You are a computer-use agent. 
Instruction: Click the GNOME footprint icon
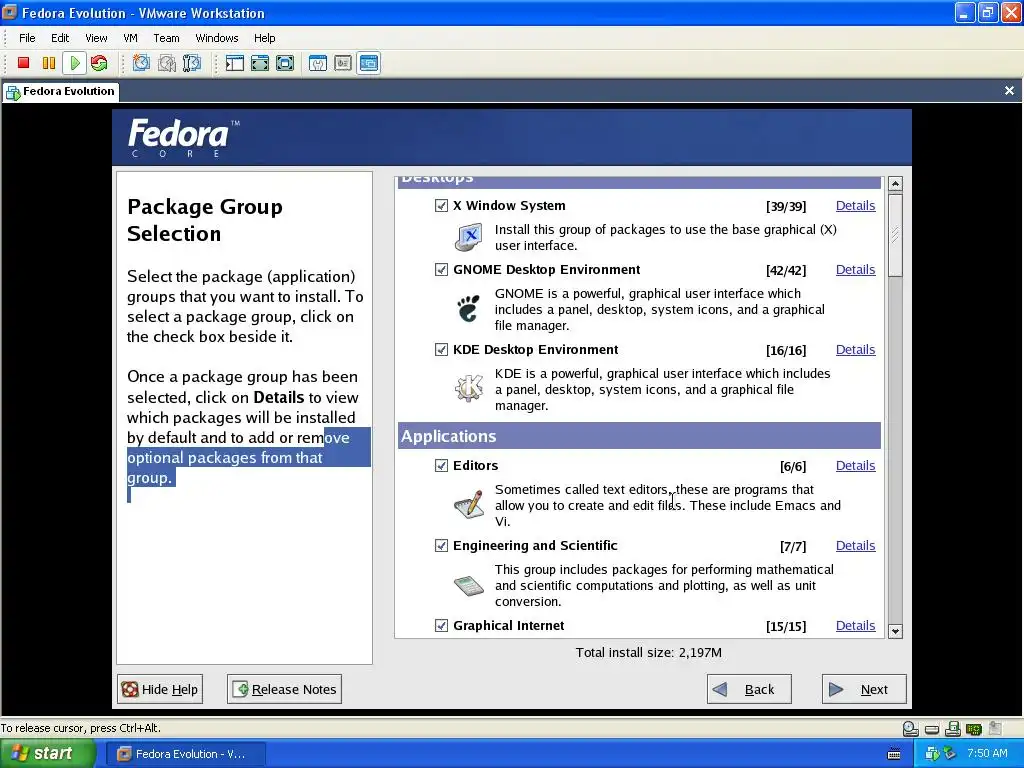click(x=468, y=309)
